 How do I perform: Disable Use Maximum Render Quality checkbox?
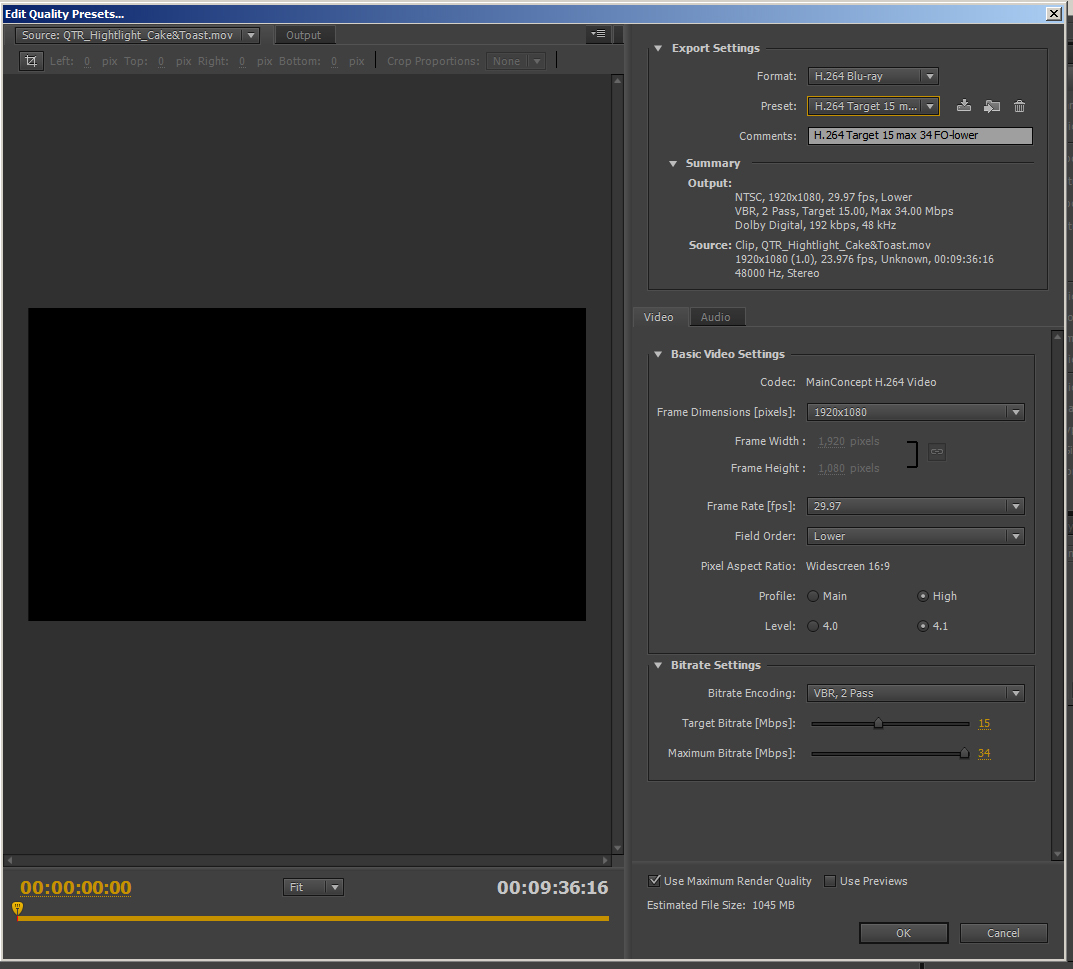click(x=655, y=881)
